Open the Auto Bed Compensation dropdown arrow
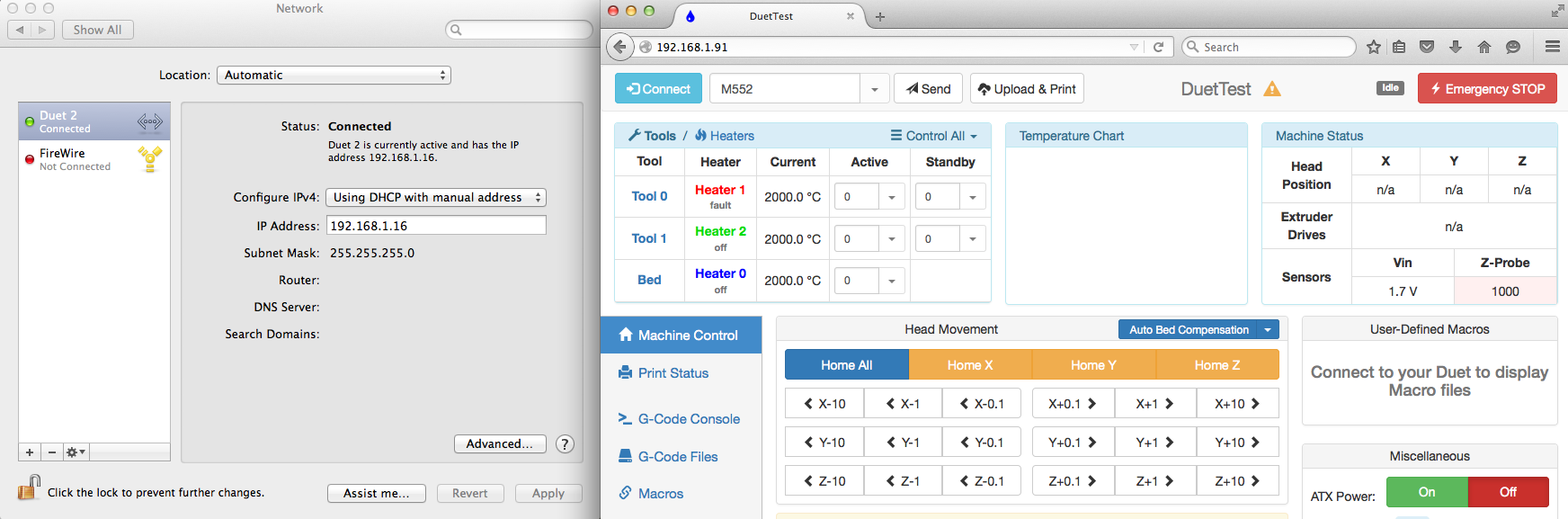The image size is (1568, 519). pyautogui.click(x=1268, y=330)
